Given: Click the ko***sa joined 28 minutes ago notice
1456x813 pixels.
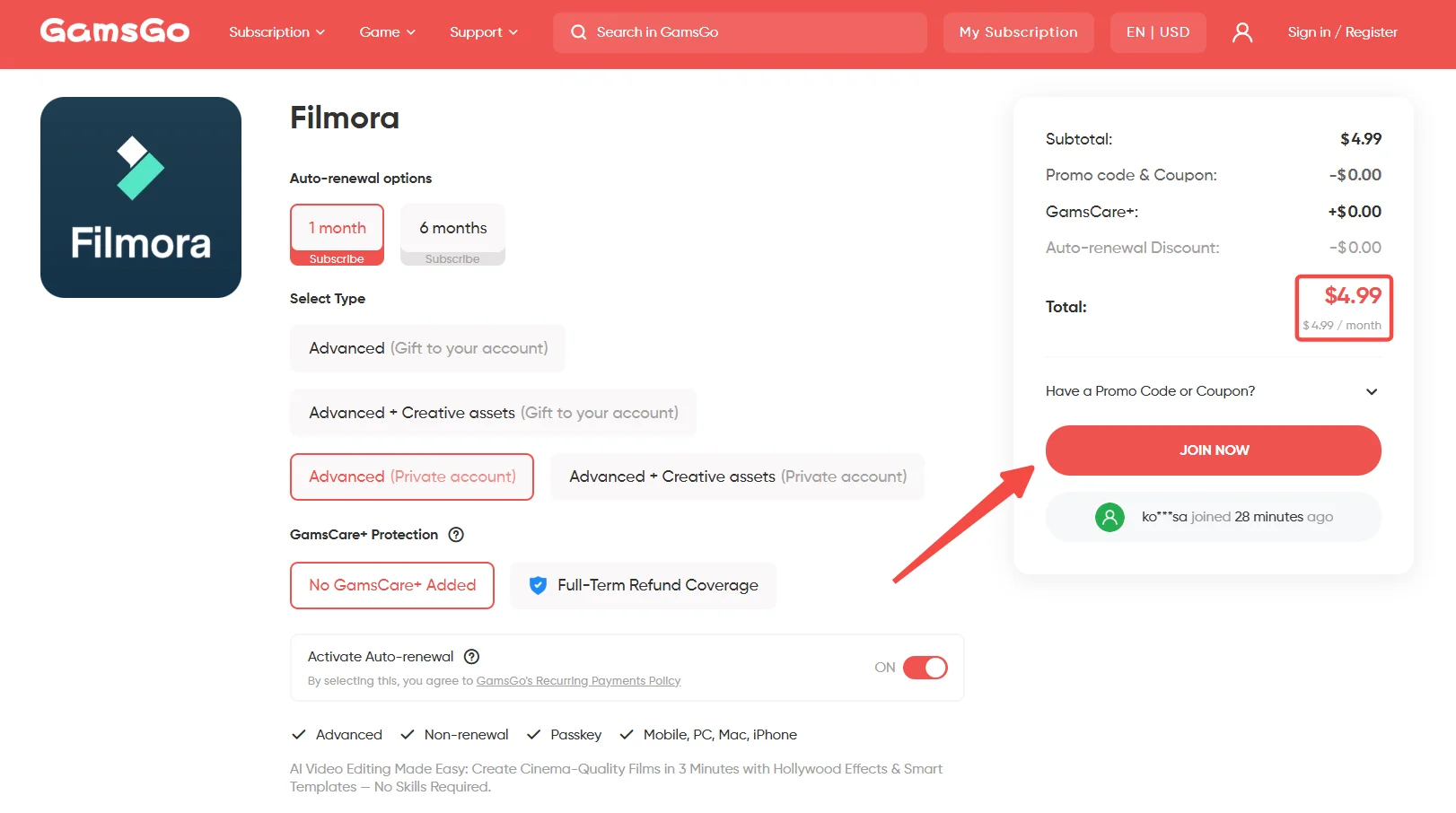Looking at the screenshot, I should pos(1213,517).
